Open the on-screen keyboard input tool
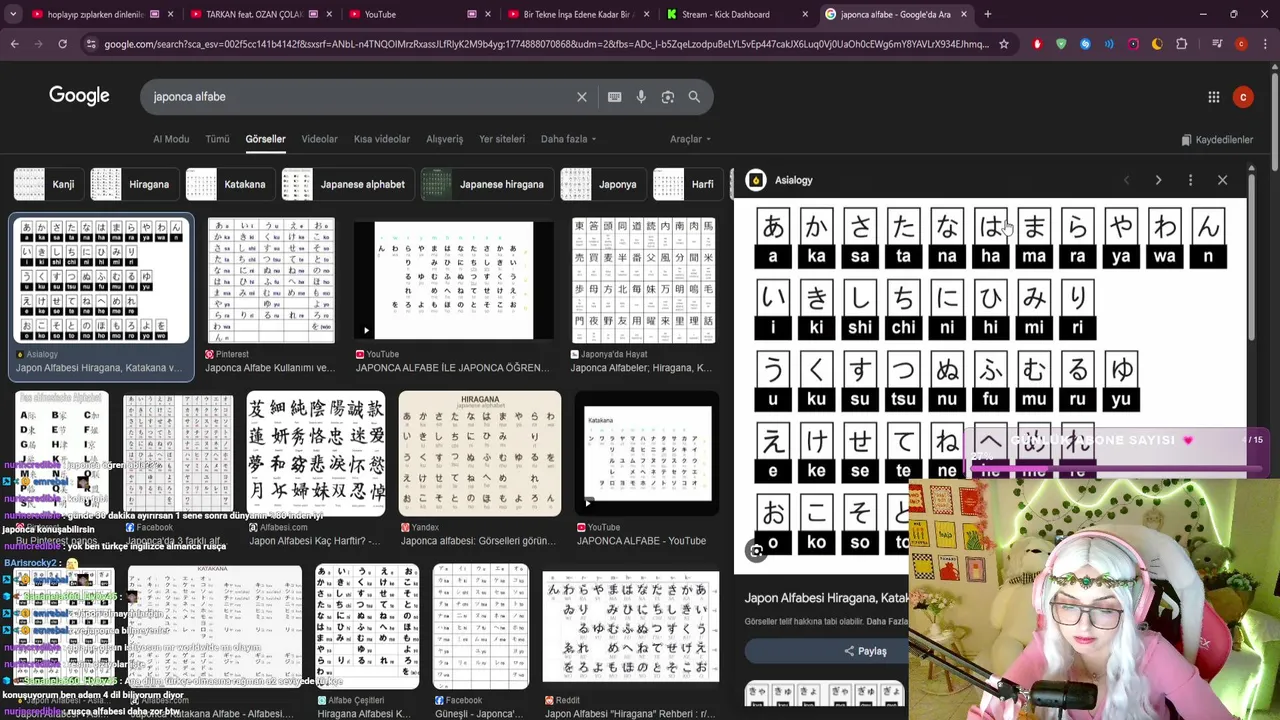1280x720 pixels. point(614,97)
